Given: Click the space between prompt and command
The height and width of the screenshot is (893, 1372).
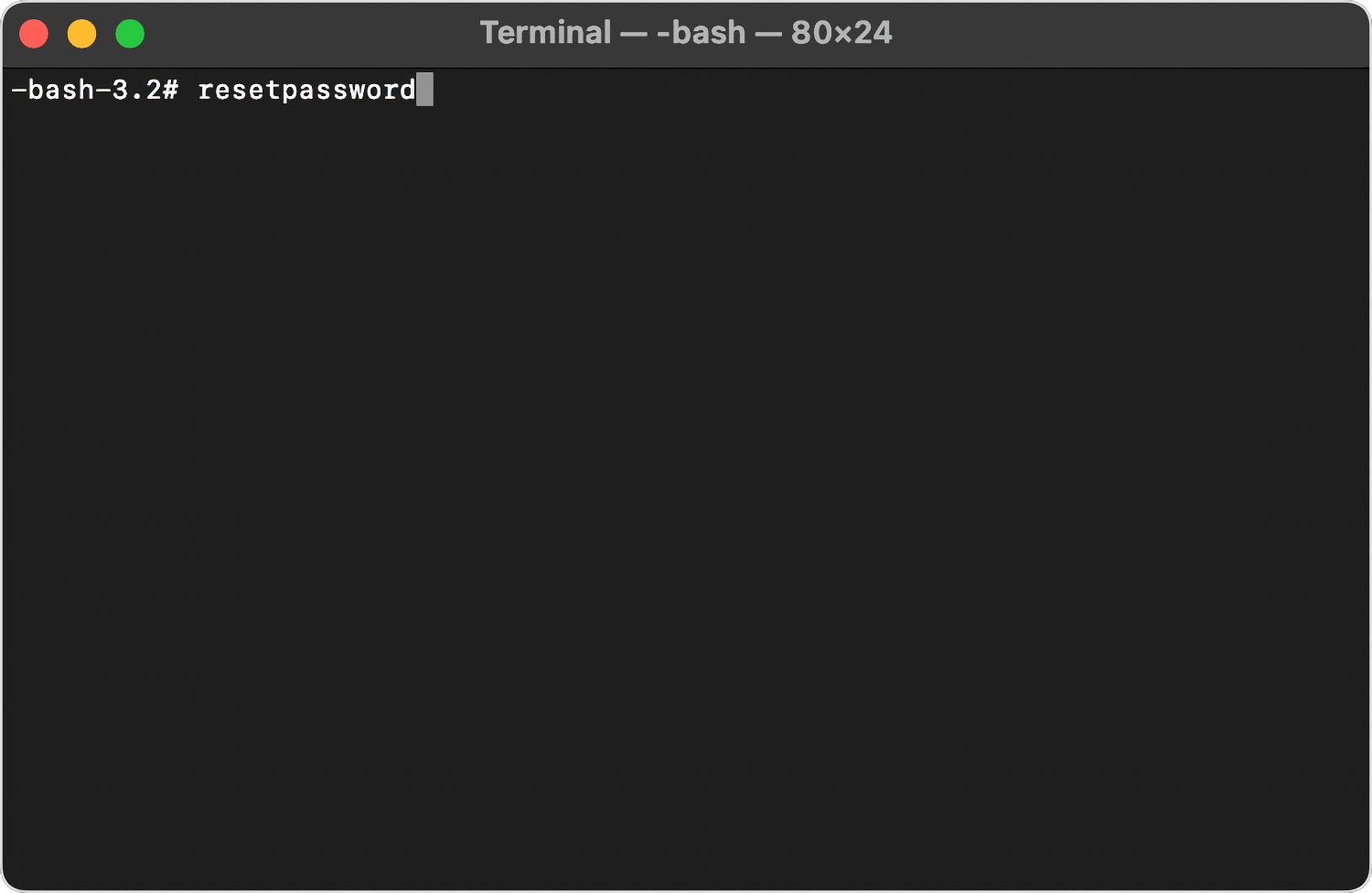Looking at the screenshot, I should 188,89.
